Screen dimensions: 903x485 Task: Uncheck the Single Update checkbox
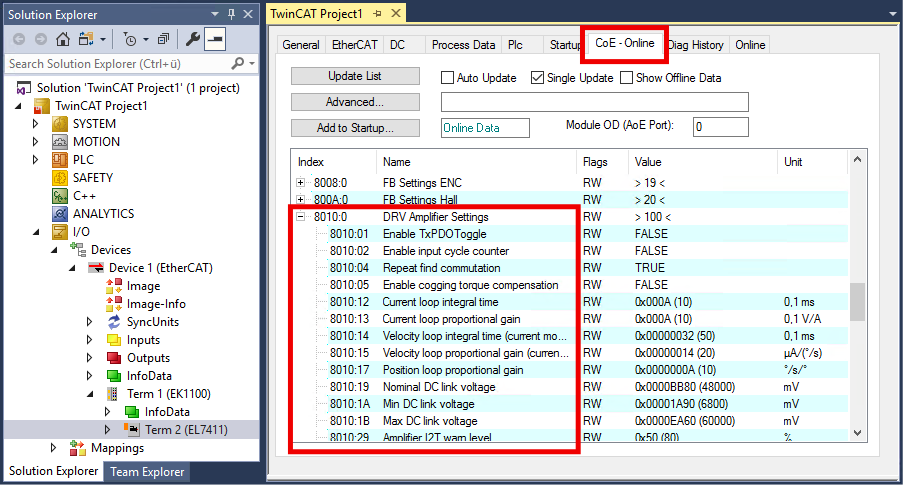537,77
